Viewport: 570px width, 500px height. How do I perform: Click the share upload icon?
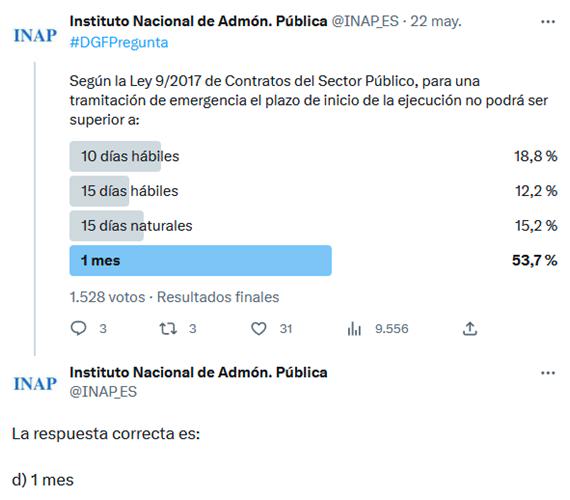tap(470, 328)
